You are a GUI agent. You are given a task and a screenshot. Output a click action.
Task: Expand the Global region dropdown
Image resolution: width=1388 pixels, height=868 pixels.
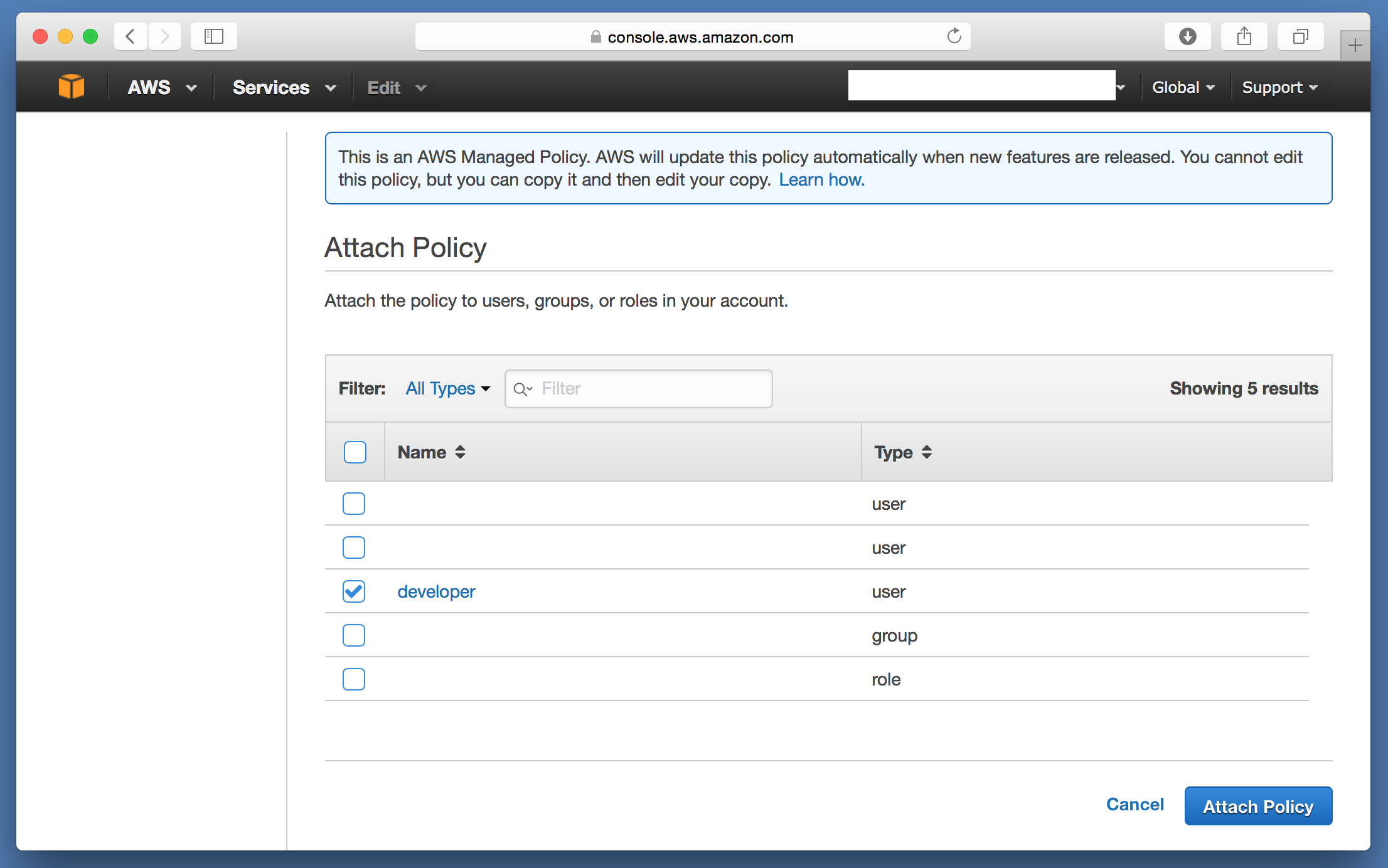point(1183,87)
